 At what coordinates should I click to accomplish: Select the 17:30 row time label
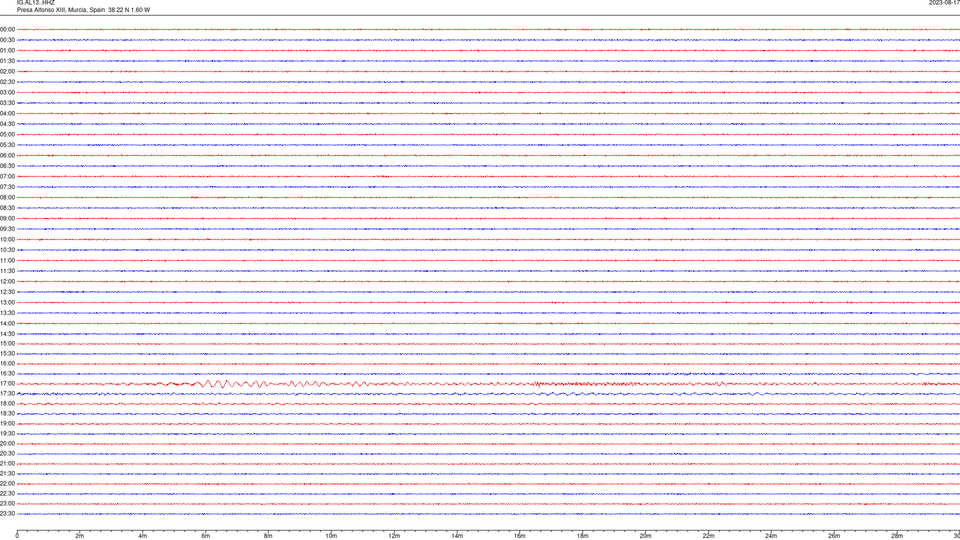pyautogui.click(x=7, y=394)
